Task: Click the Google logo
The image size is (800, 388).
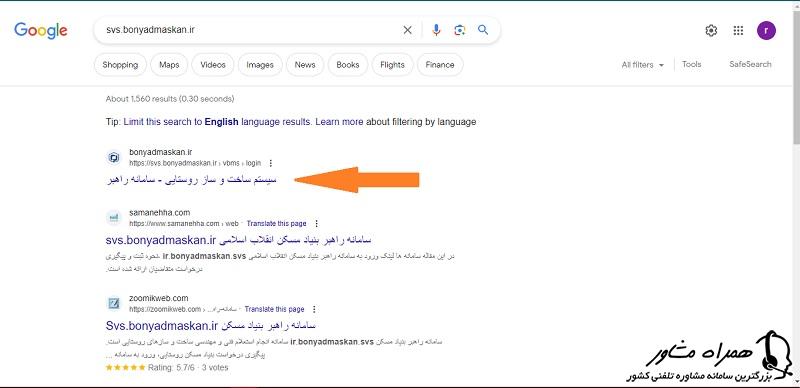Action: (41, 31)
